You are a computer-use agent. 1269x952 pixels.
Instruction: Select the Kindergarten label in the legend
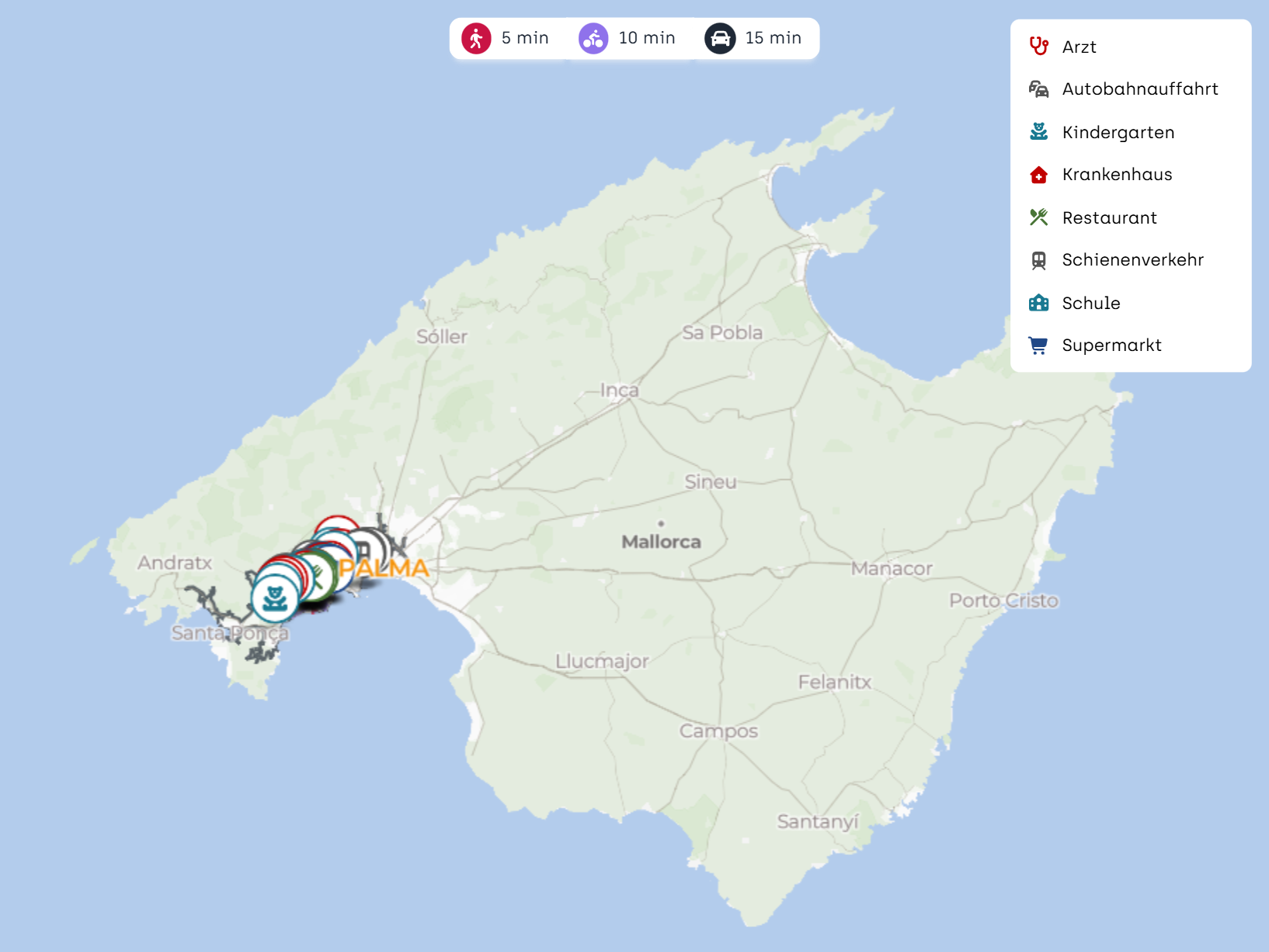(1118, 132)
